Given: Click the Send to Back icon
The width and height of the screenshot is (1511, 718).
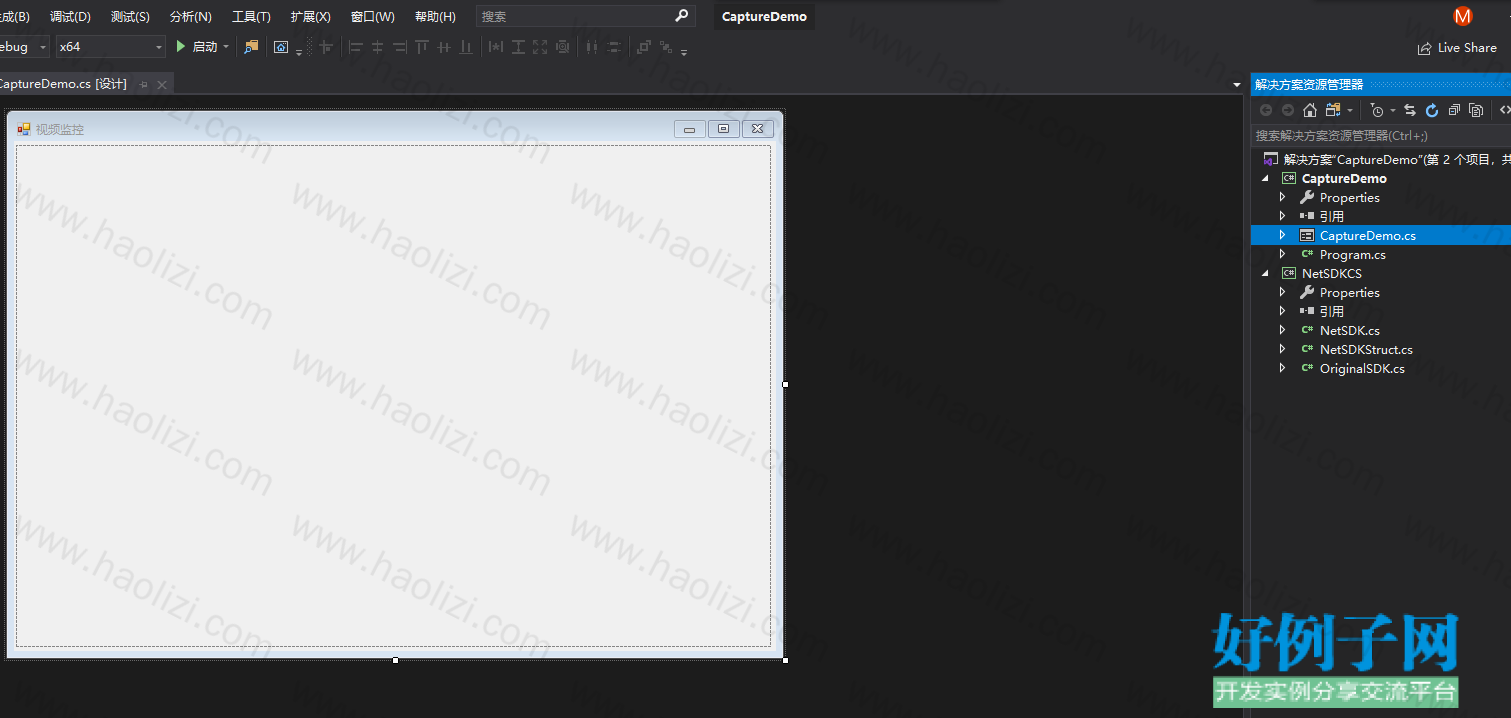Looking at the screenshot, I should coord(666,47).
